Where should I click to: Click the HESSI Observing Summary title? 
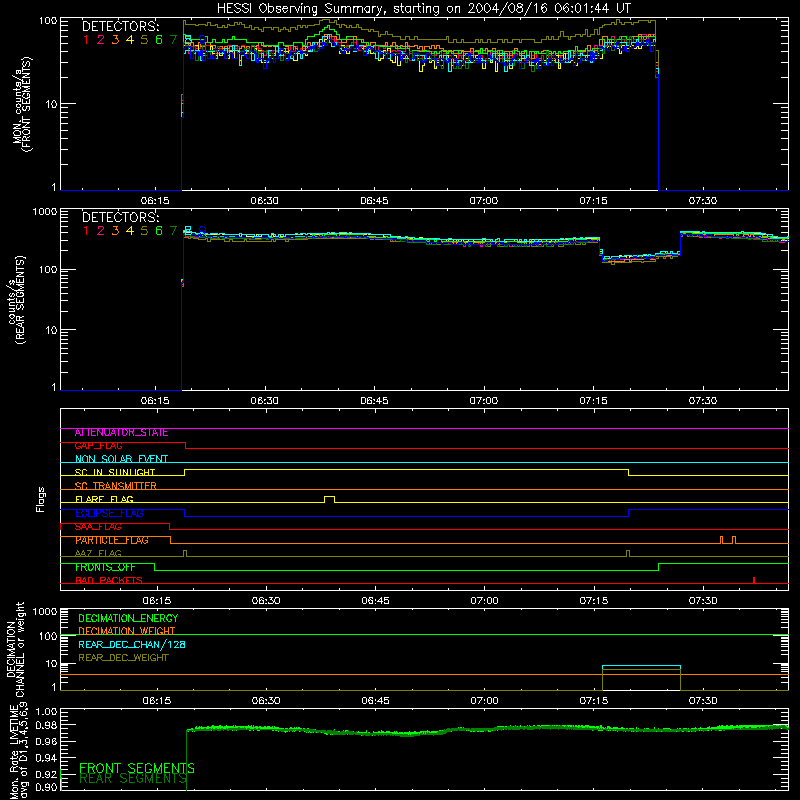(x=423, y=9)
